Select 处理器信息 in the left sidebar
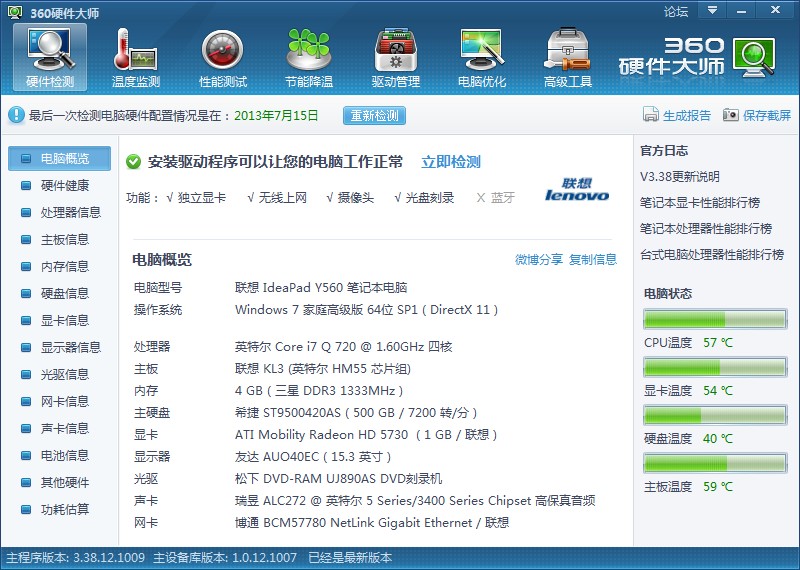The image size is (800, 570). tap(70, 212)
